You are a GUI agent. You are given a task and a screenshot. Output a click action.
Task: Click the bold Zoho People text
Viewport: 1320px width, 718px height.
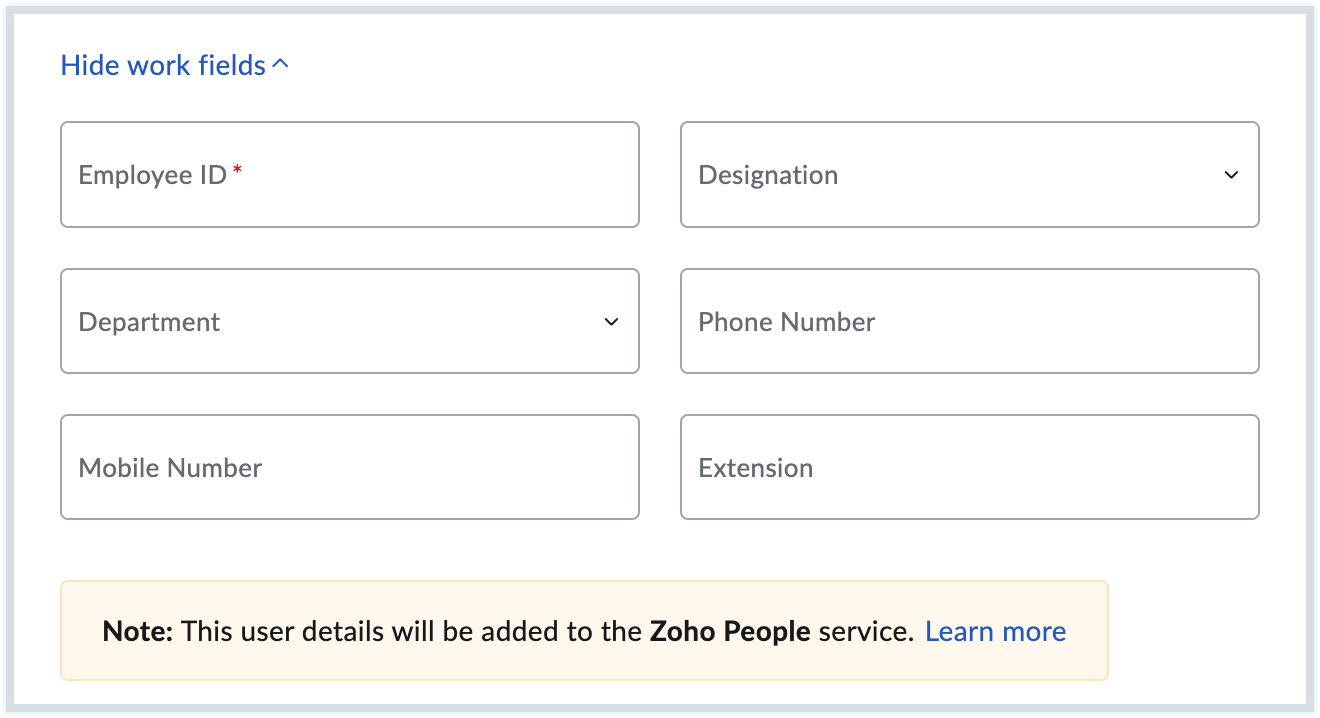[729, 632]
